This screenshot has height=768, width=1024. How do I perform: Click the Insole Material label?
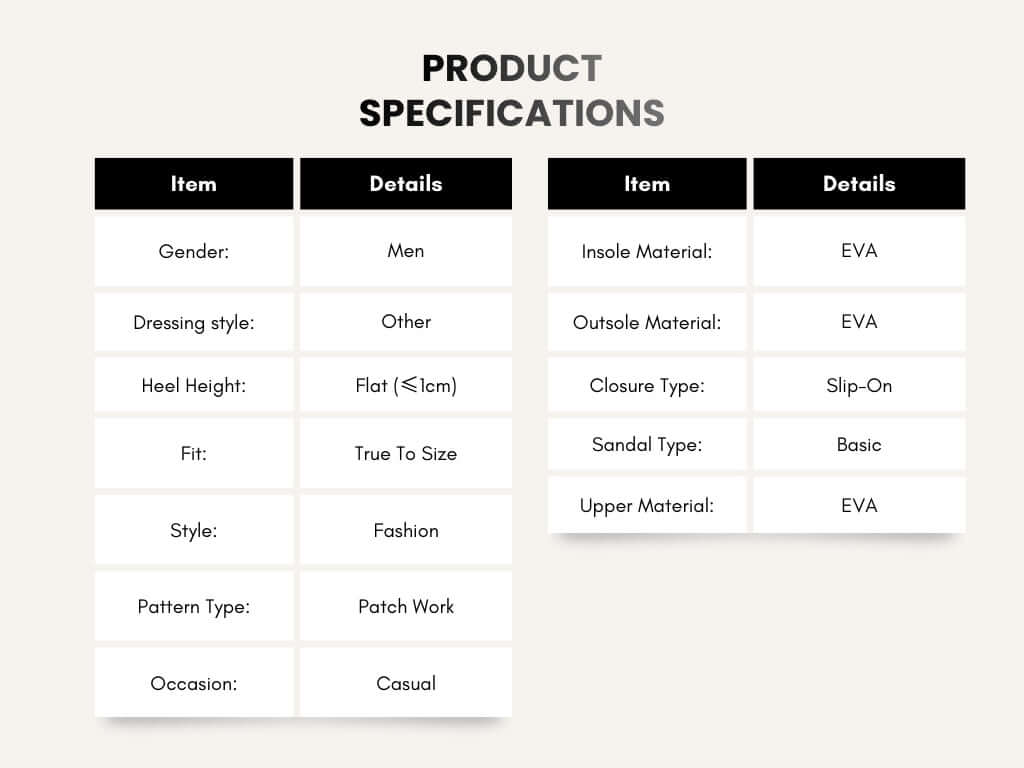[x=646, y=252]
